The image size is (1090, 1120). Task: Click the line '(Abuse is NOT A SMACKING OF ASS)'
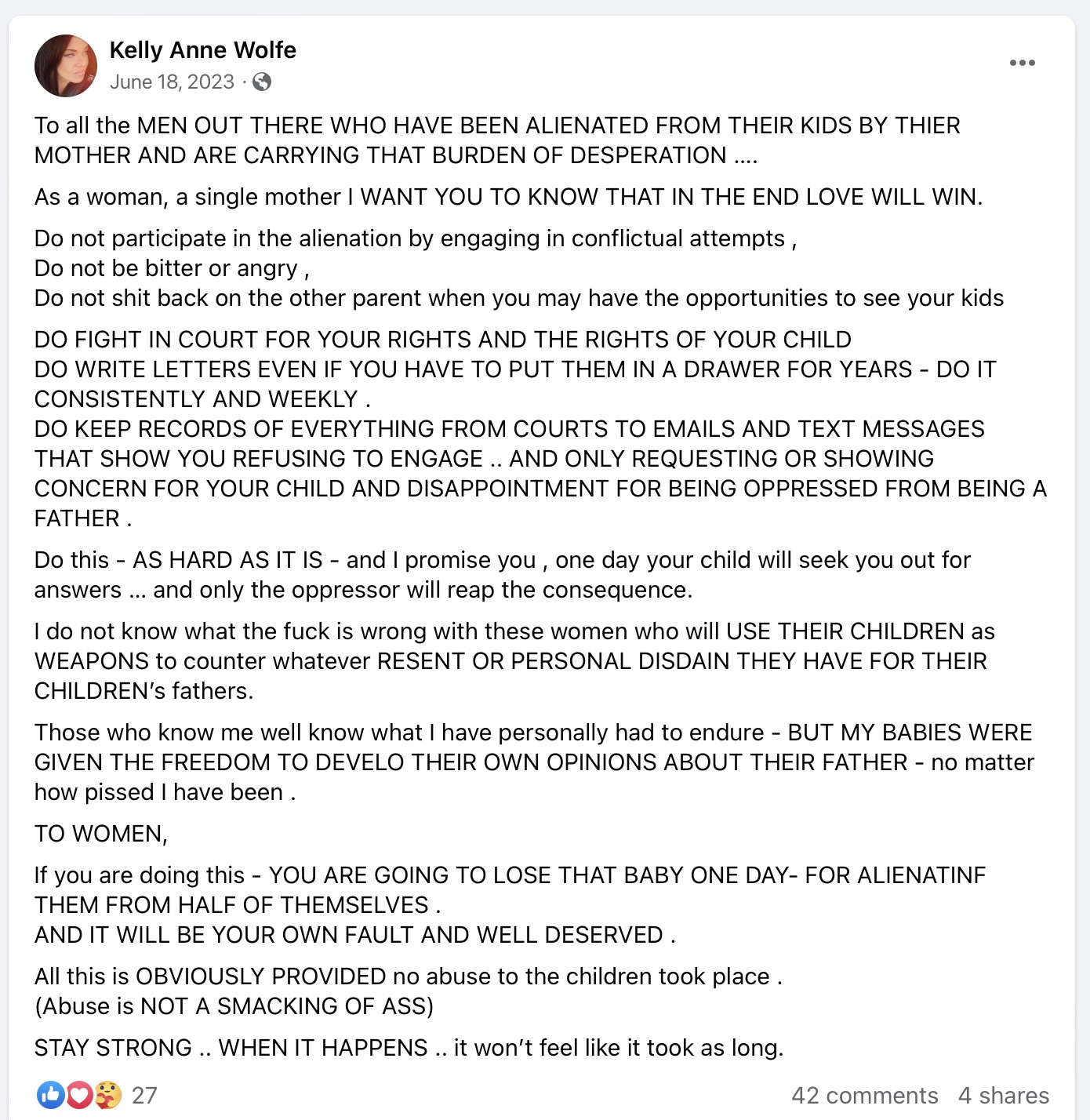pos(234,1006)
